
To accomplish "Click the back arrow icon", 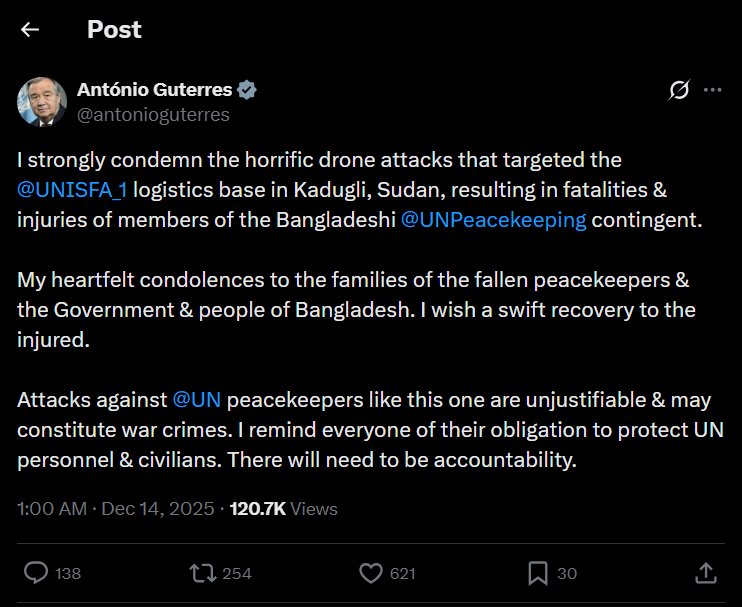I will [x=30, y=30].
